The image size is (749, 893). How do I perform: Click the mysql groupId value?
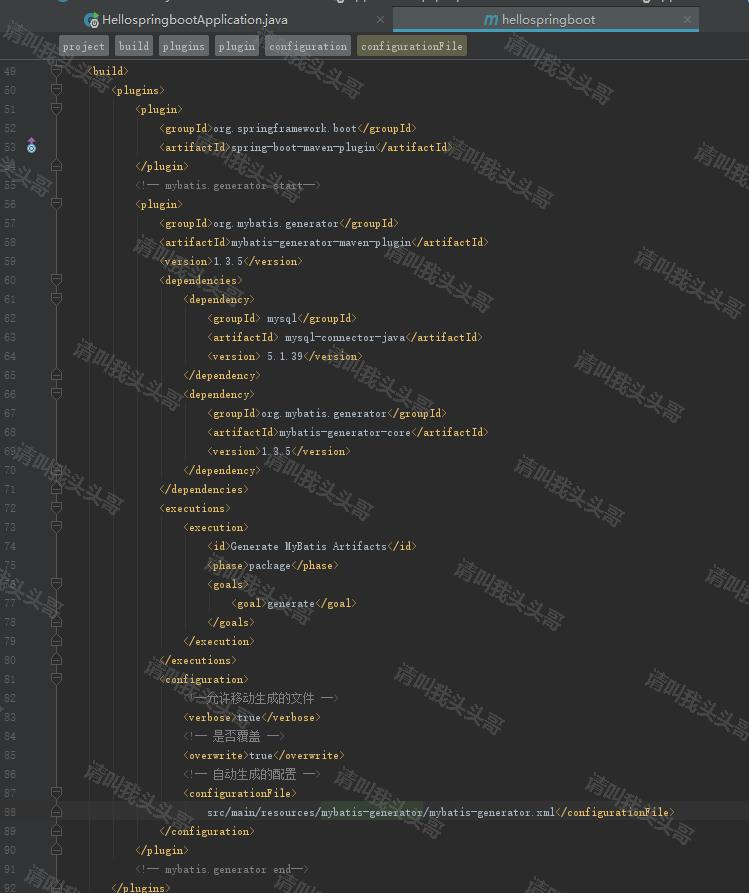pos(281,318)
